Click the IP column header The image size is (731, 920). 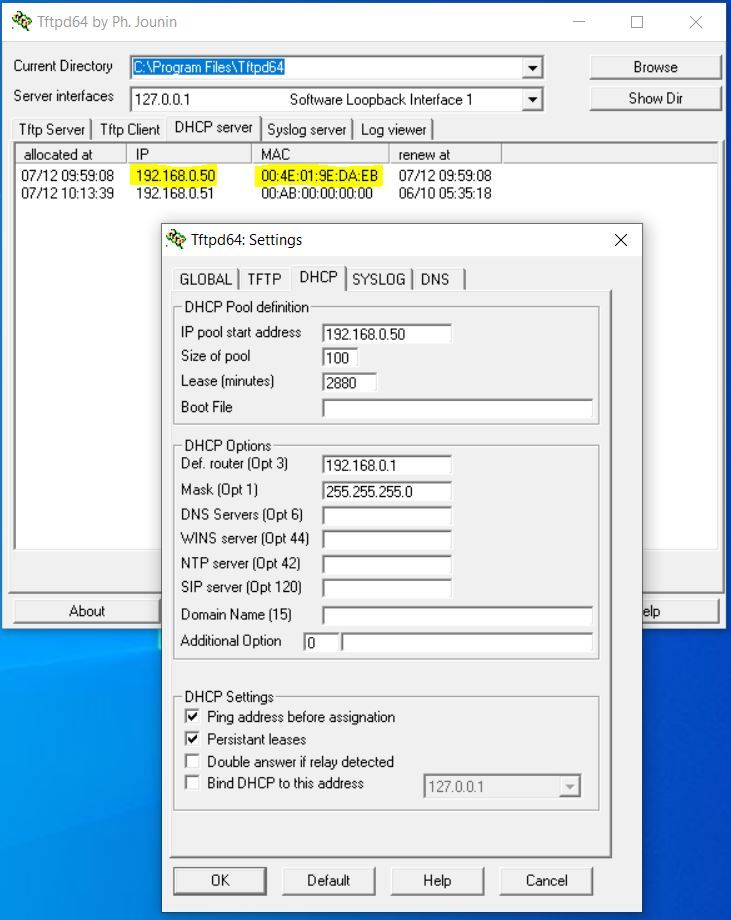pyautogui.click(x=189, y=154)
